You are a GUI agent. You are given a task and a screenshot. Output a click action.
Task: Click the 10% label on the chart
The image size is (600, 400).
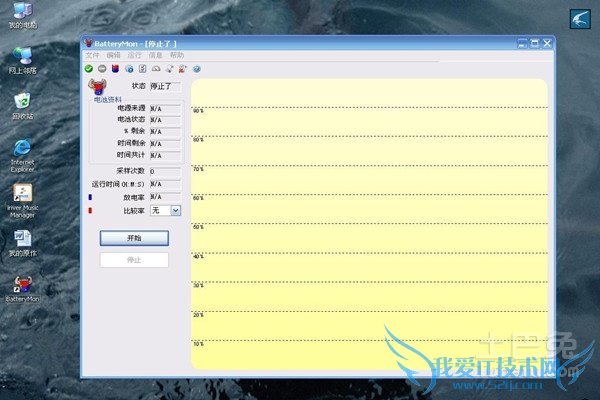[x=198, y=344]
